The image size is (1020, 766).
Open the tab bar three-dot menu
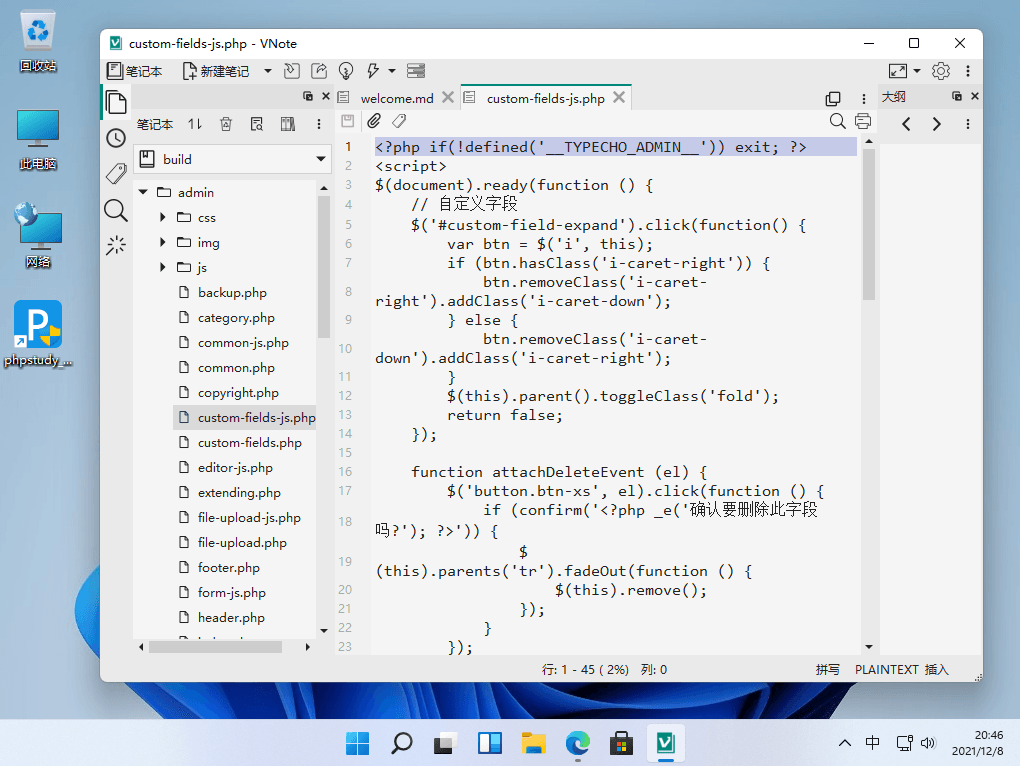pyautogui.click(x=864, y=98)
